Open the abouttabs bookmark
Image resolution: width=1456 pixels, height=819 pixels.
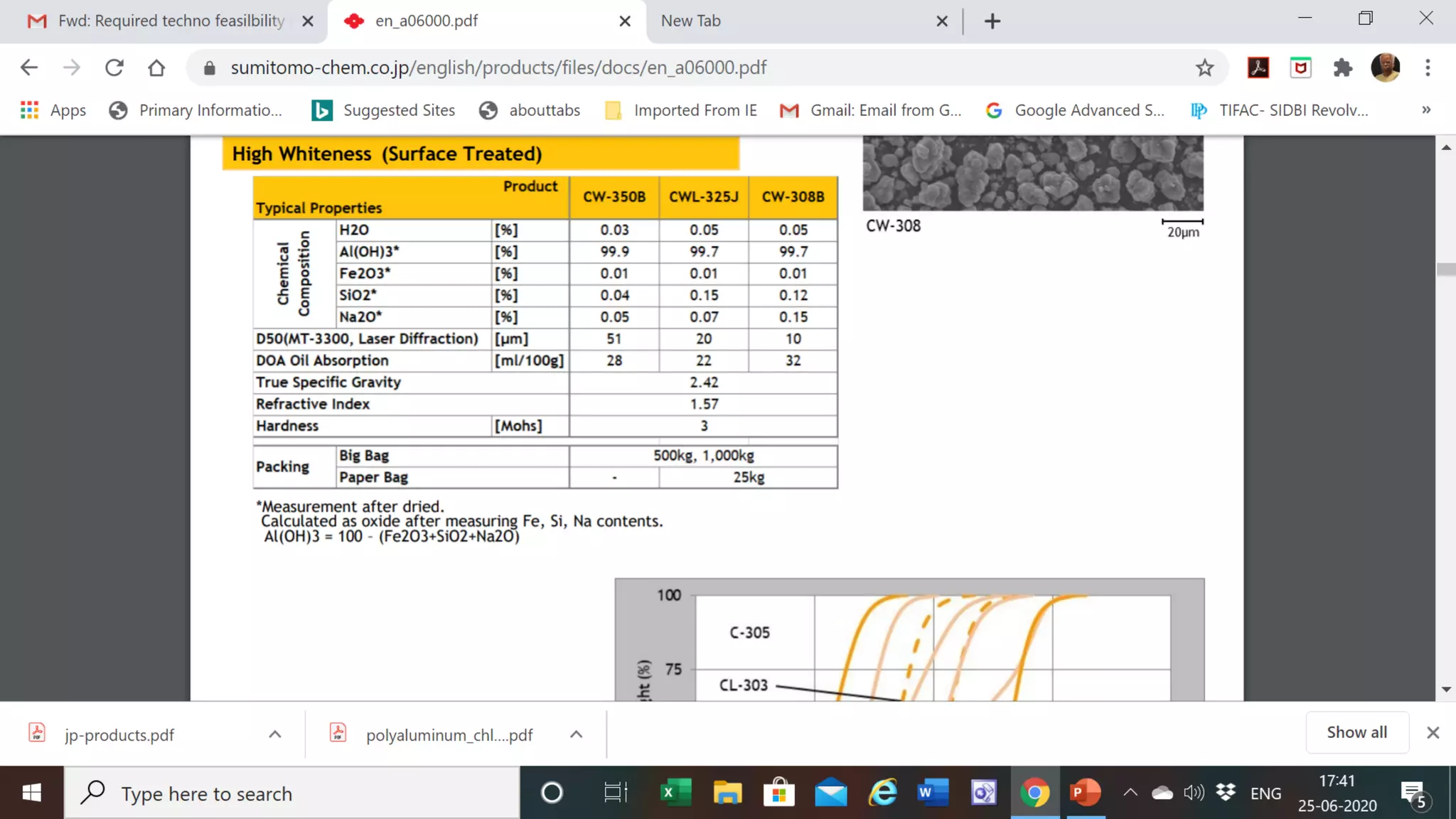tap(530, 110)
